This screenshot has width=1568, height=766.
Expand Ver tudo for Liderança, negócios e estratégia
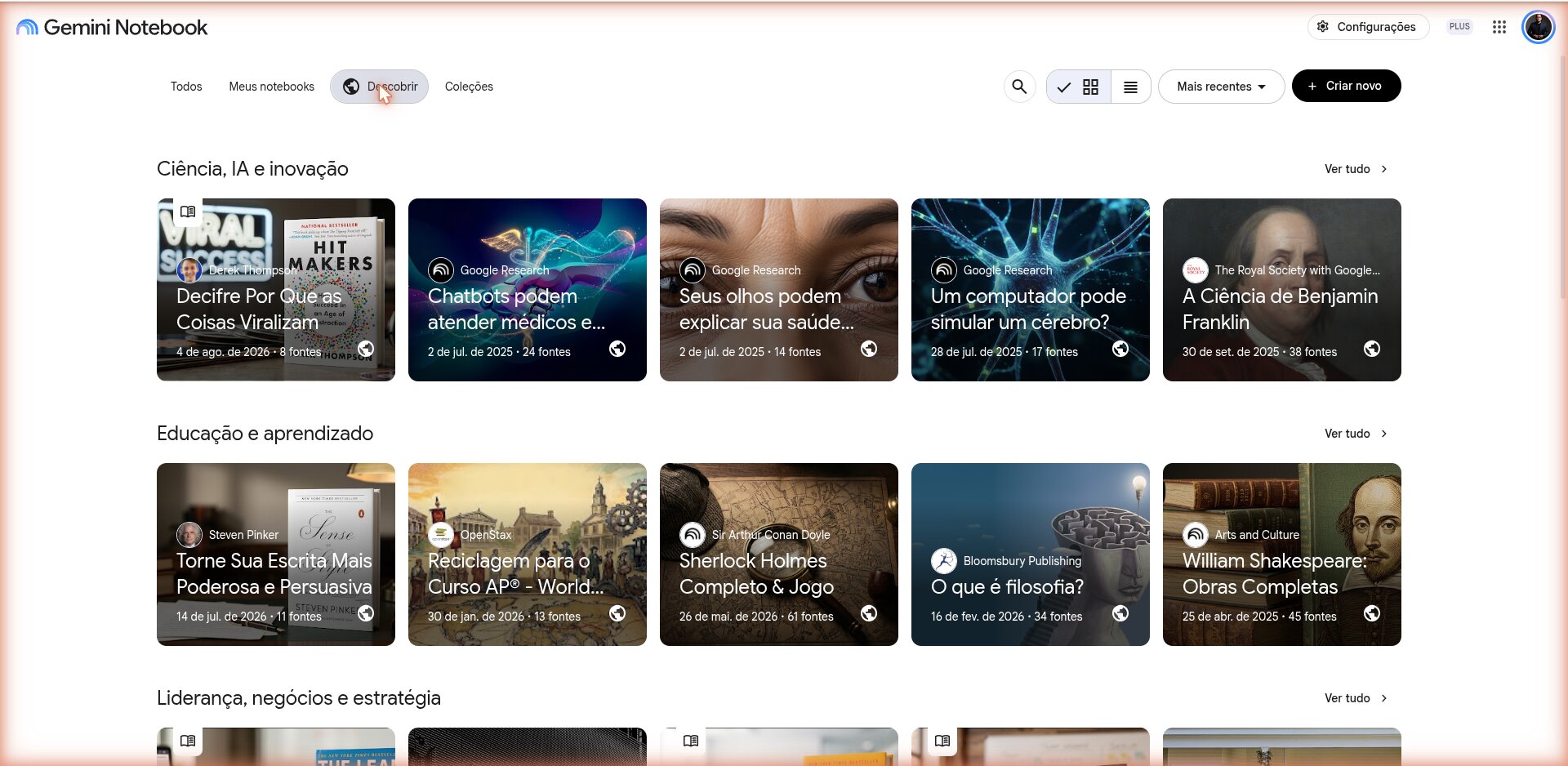pyautogui.click(x=1356, y=698)
